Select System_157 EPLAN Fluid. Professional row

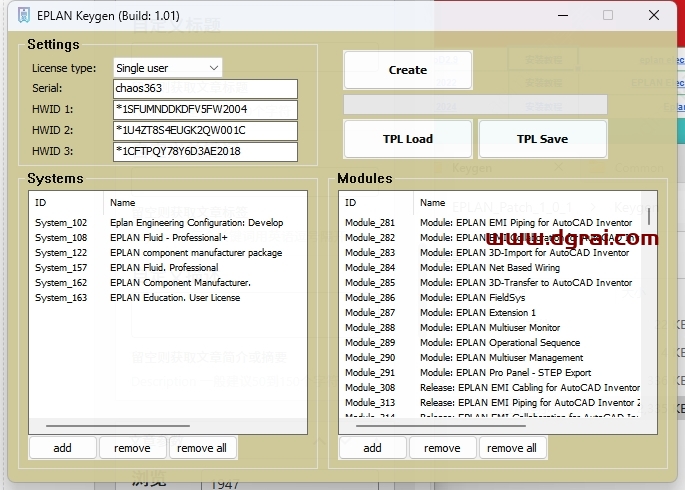(x=168, y=268)
